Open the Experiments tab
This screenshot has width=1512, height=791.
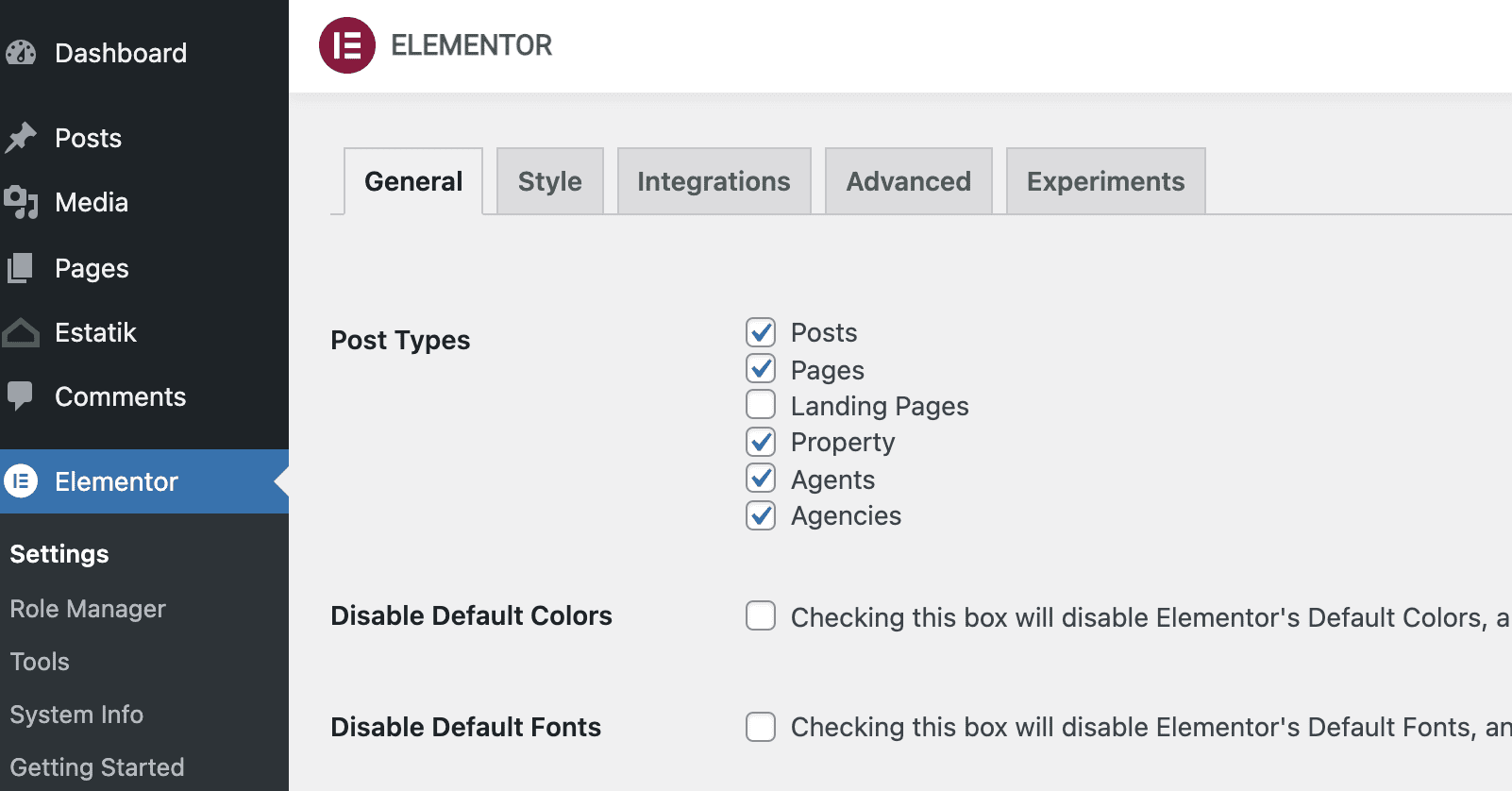coord(1106,181)
